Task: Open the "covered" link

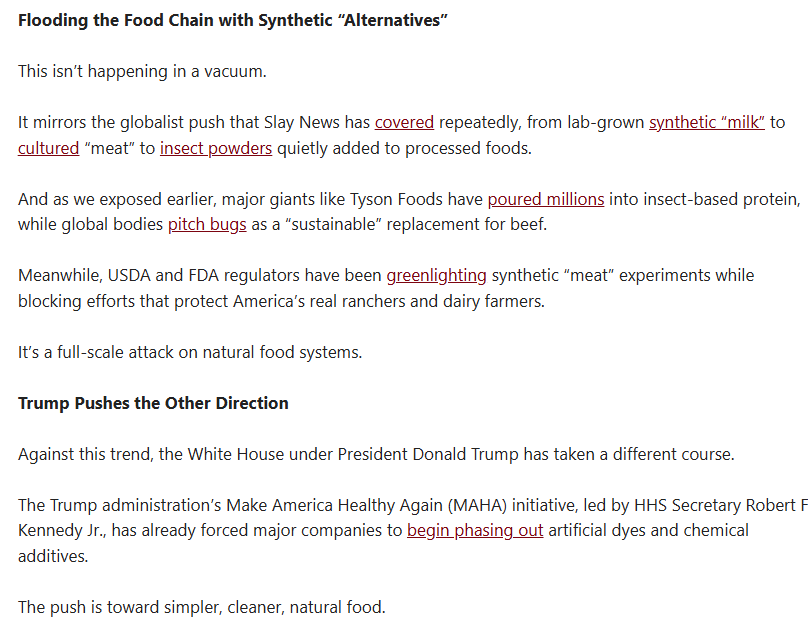Action: [404, 122]
